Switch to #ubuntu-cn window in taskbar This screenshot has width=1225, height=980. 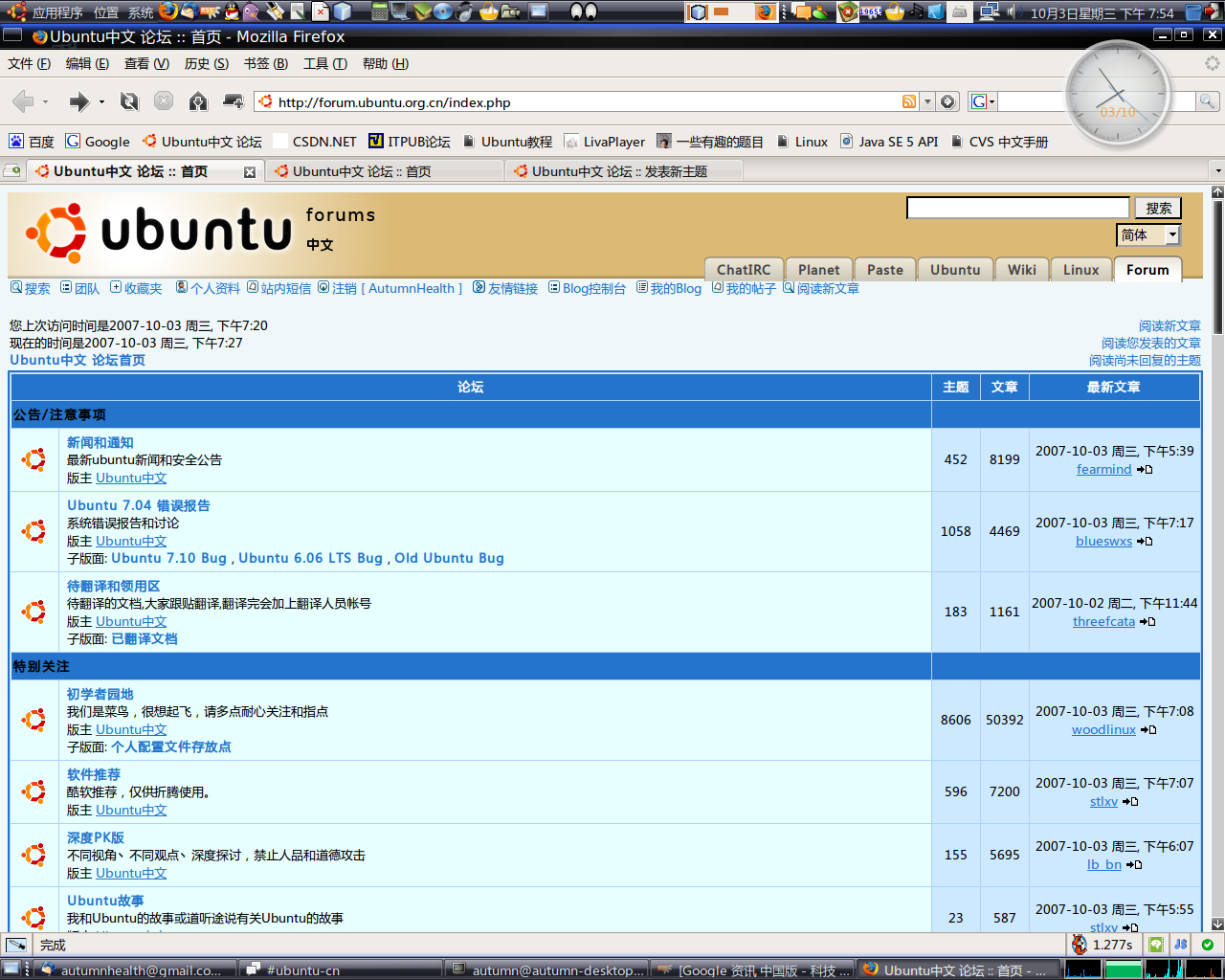pos(340,969)
